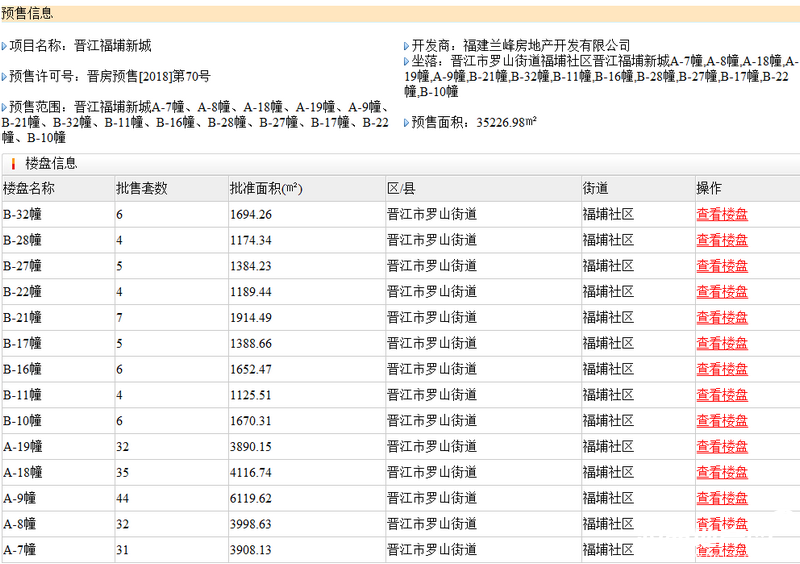Click area value 1174.34

251,240
